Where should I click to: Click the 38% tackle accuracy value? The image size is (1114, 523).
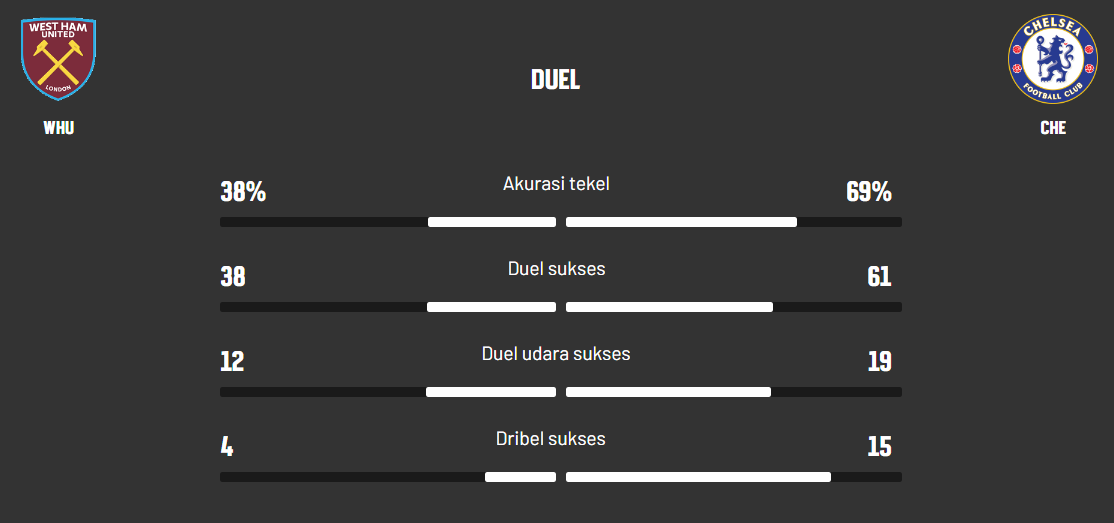pos(243,192)
